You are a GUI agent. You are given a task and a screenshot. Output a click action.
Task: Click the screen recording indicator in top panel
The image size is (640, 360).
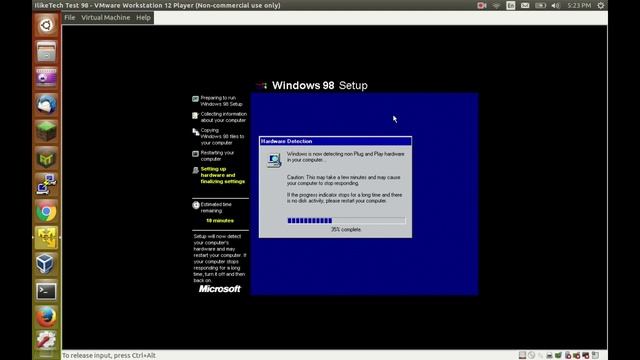pos(482,5)
